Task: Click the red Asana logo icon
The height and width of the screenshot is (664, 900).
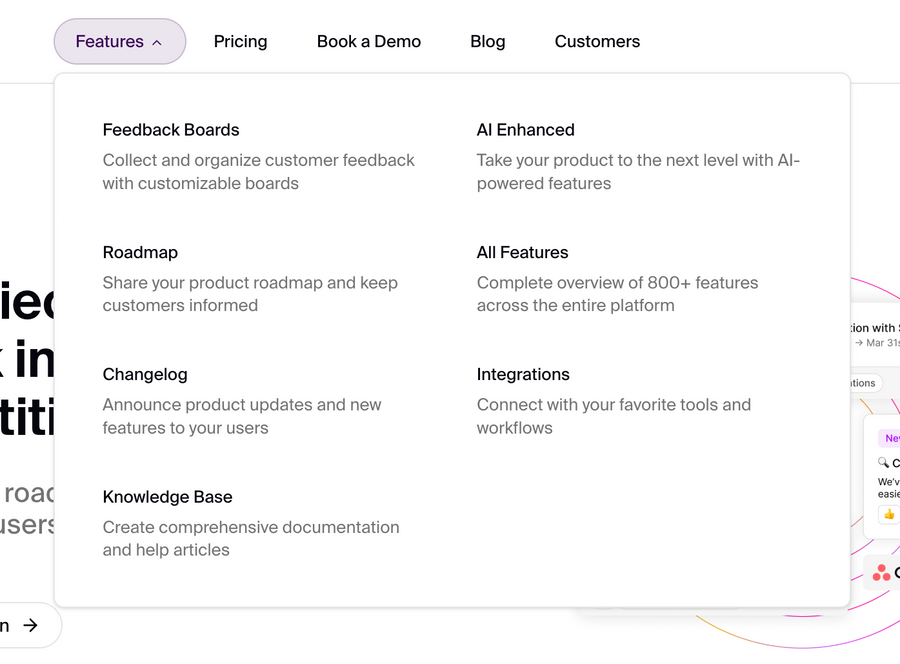Action: (881, 573)
